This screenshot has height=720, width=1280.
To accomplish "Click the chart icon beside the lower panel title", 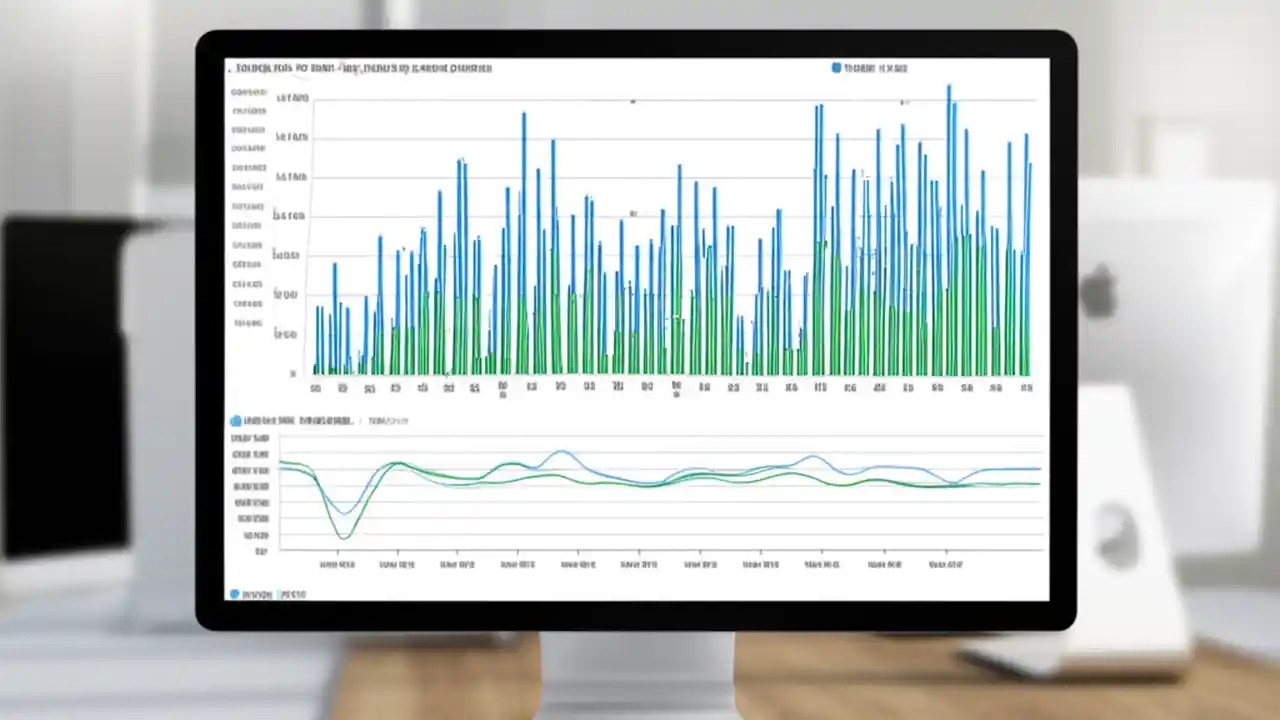I will tap(236, 421).
